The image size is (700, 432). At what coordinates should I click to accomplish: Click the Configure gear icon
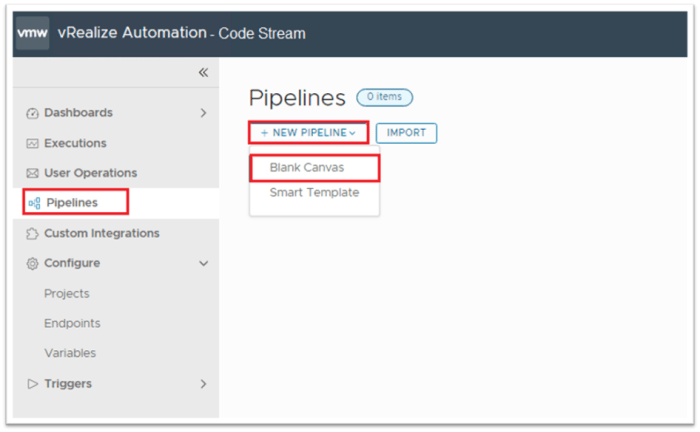(x=32, y=263)
